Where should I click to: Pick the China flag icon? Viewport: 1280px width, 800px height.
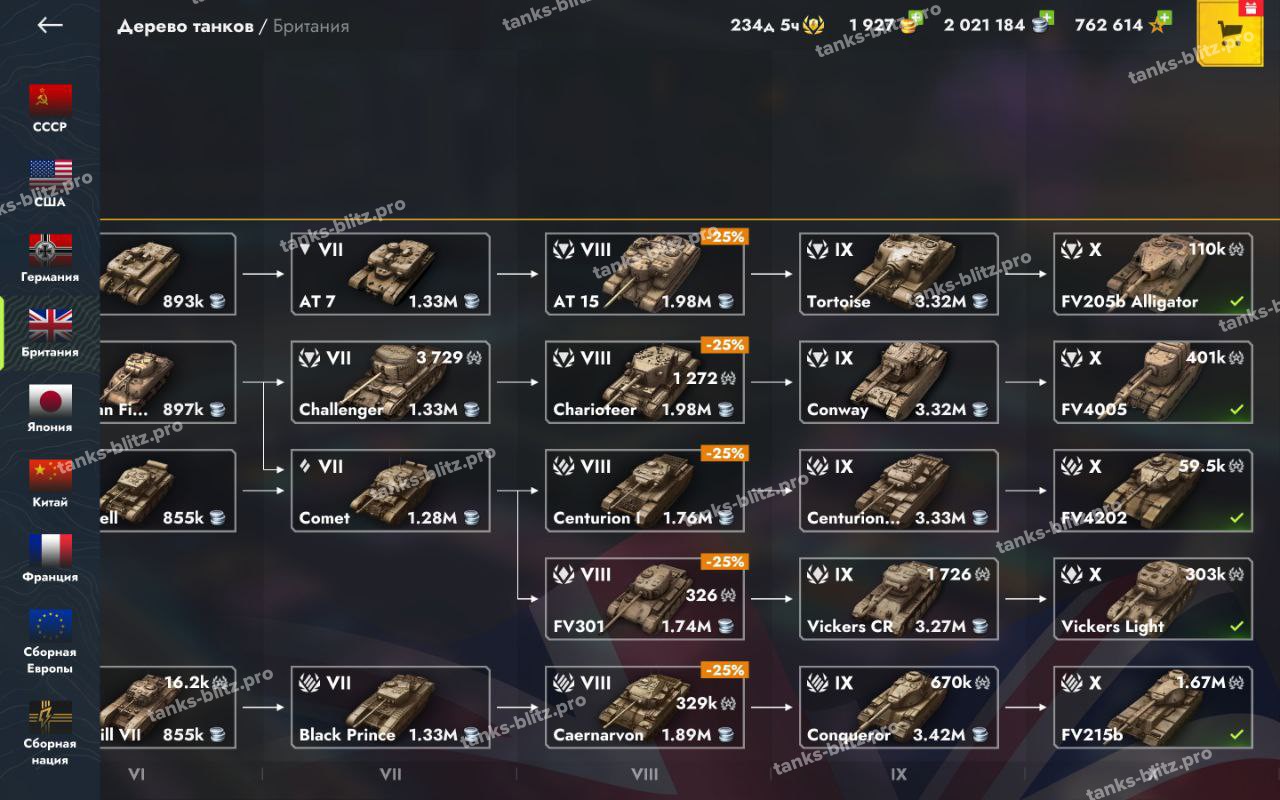click(50, 475)
